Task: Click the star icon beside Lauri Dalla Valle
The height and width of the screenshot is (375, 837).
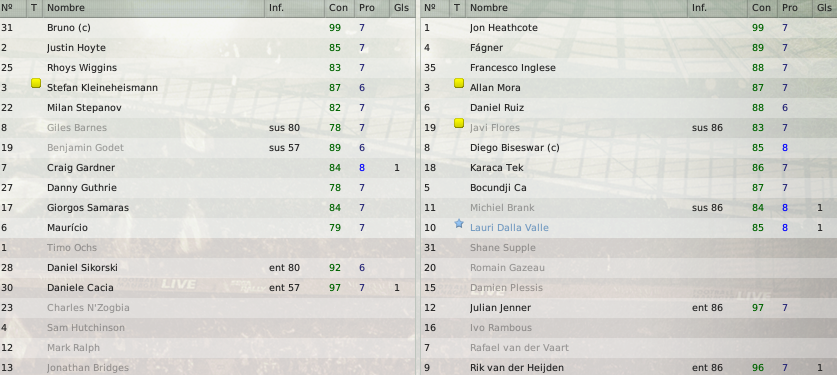Action: 459,224
